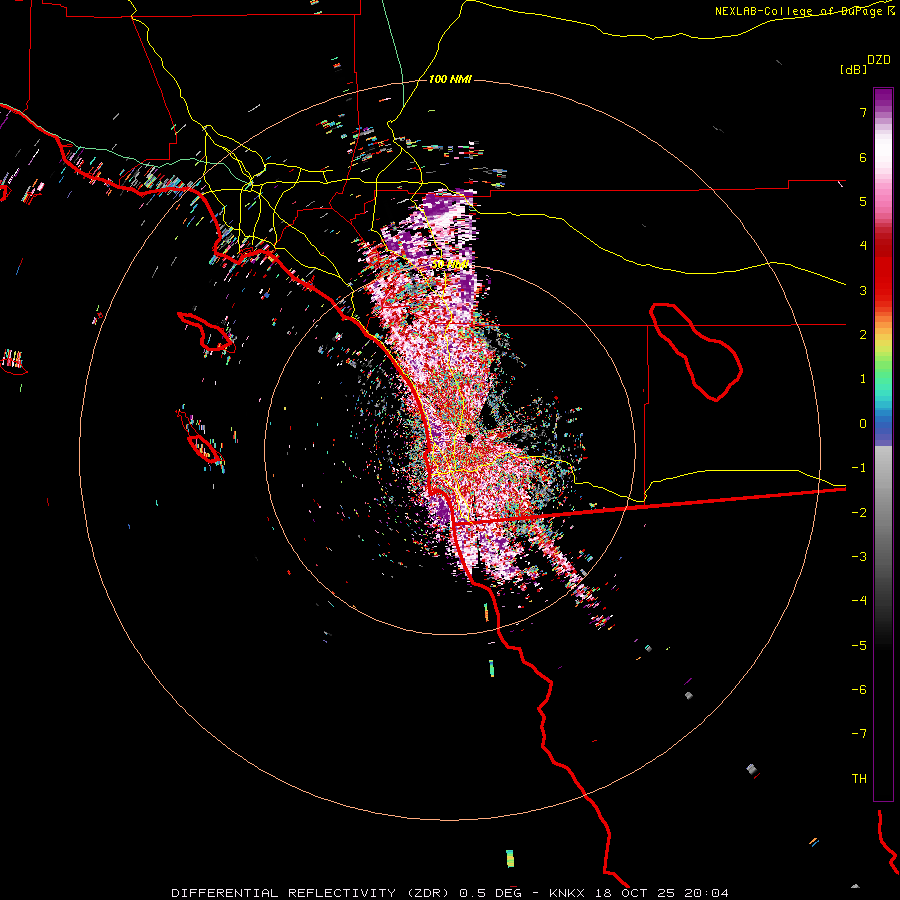Click the -2 value on the dB scale
This screenshot has width=900, height=900.
(859, 513)
